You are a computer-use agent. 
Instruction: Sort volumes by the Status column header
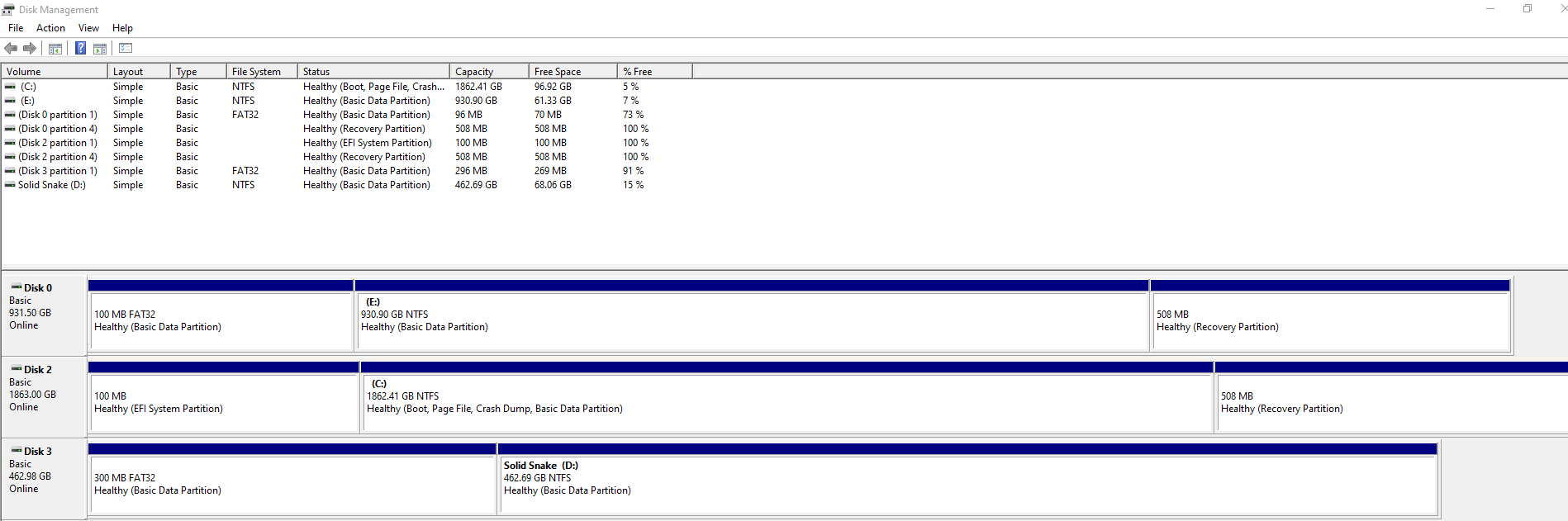[373, 72]
